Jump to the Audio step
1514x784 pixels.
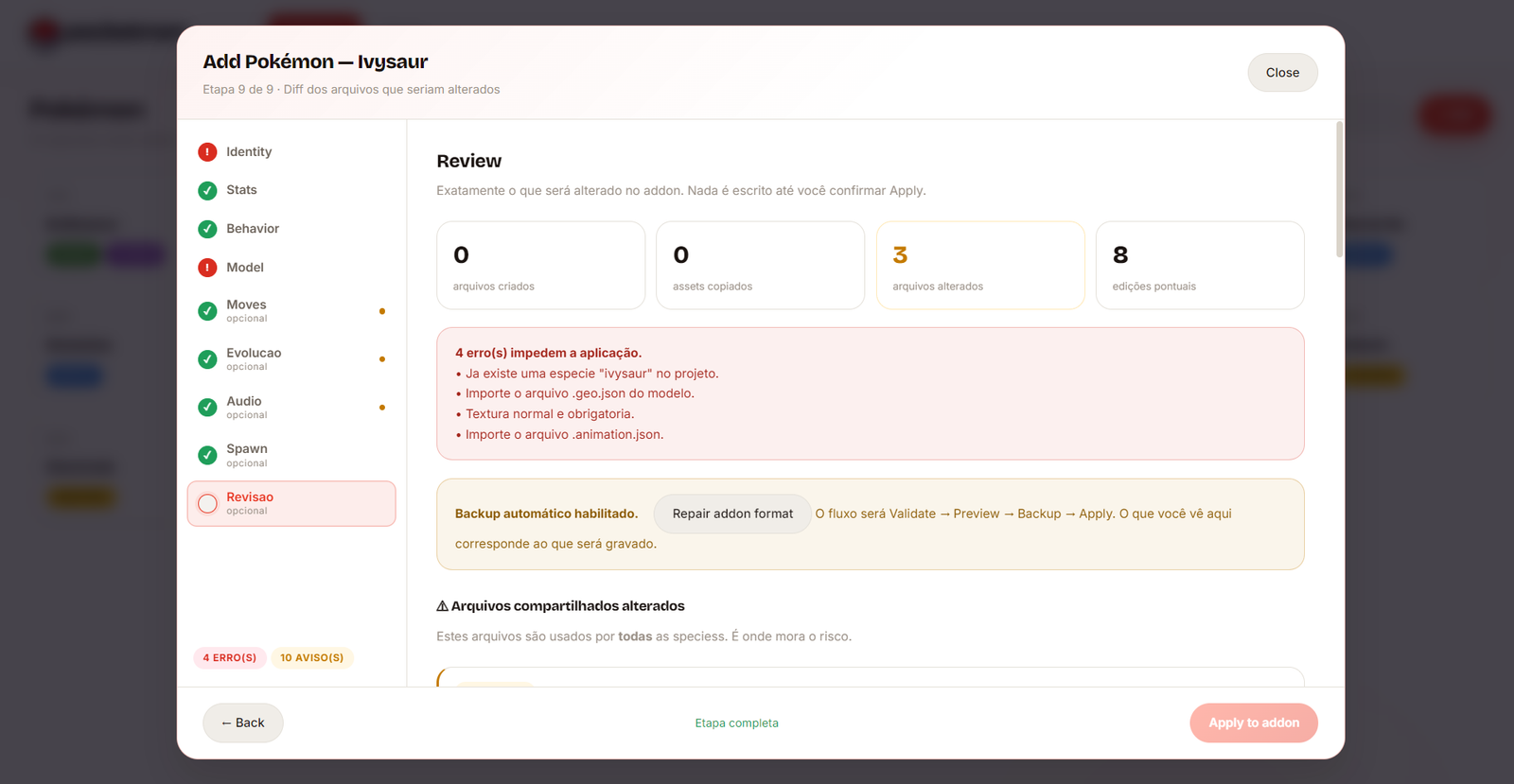[x=291, y=408]
